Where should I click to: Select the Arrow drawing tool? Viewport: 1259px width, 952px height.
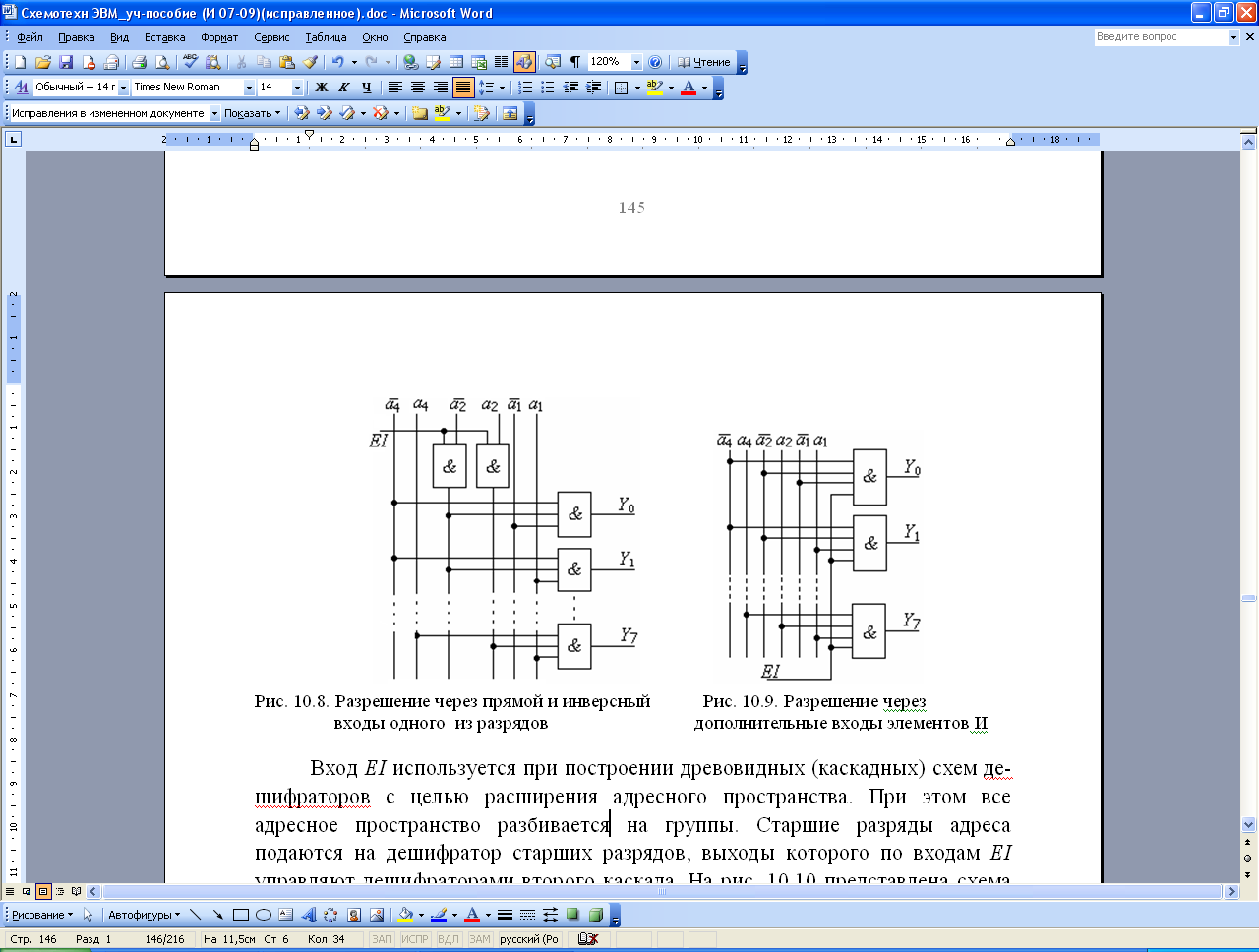coord(217,915)
